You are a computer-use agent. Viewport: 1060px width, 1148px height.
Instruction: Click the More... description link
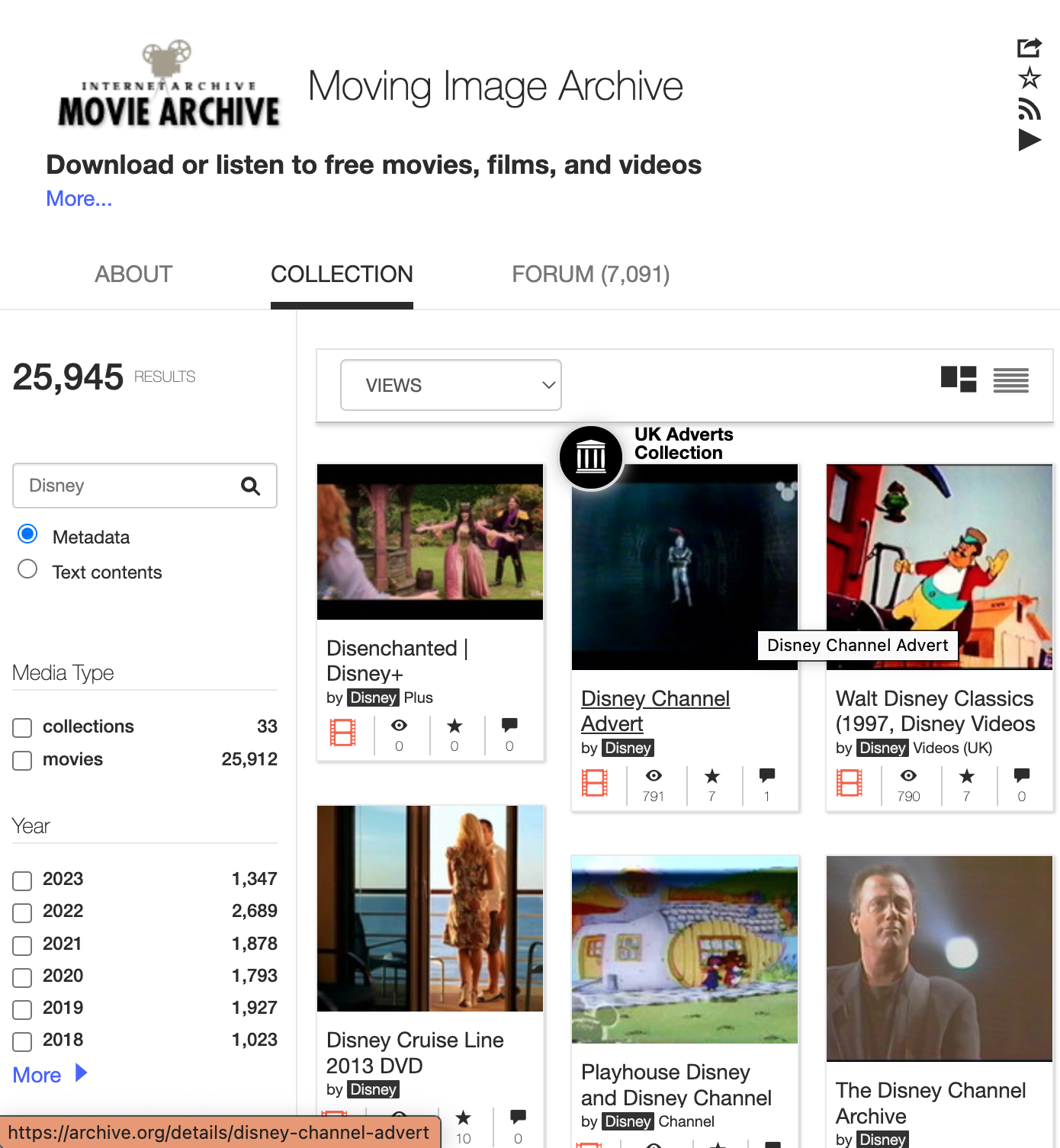(x=79, y=199)
